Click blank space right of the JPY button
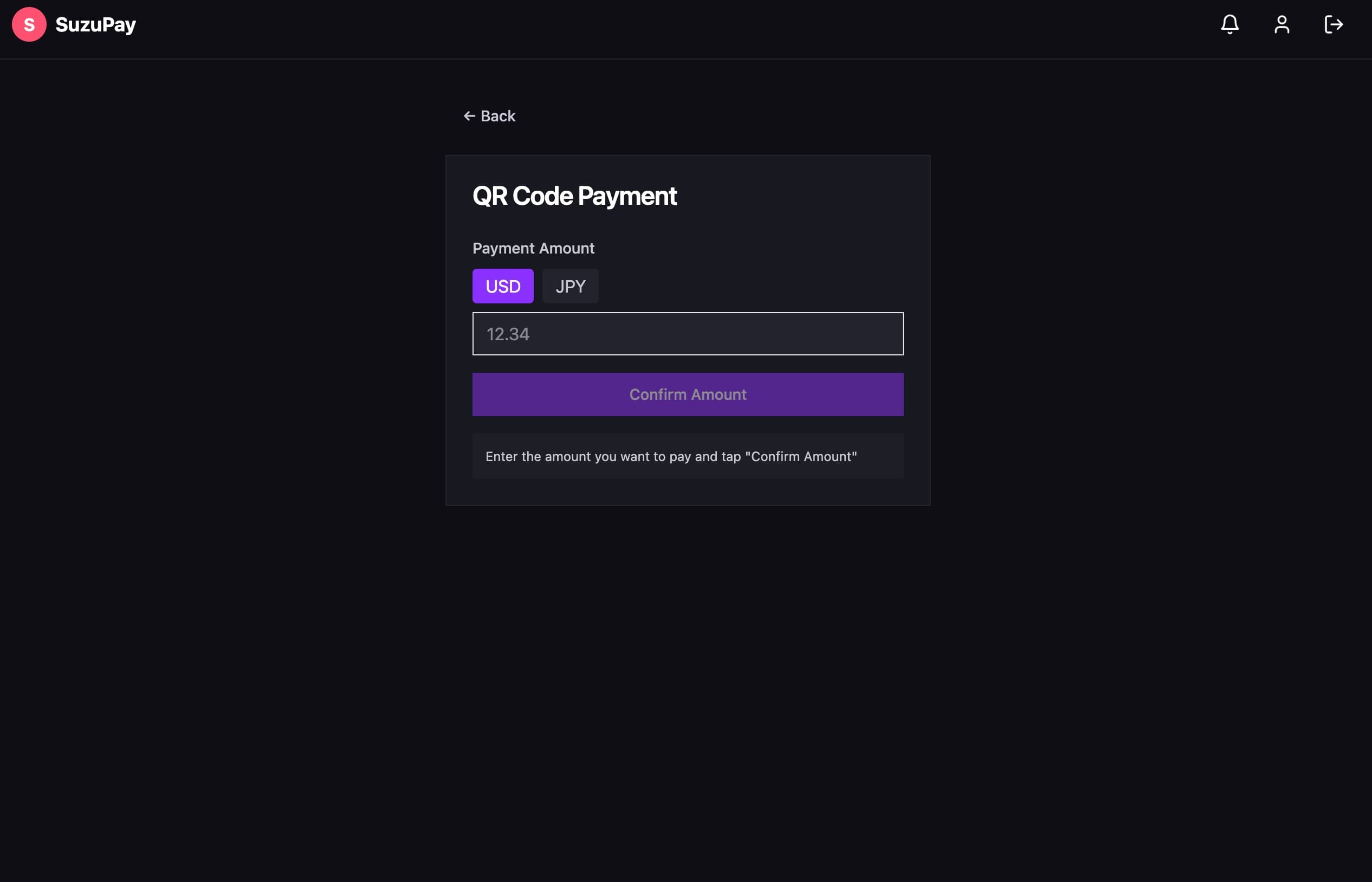The width and height of the screenshot is (1372, 882). coord(745,287)
